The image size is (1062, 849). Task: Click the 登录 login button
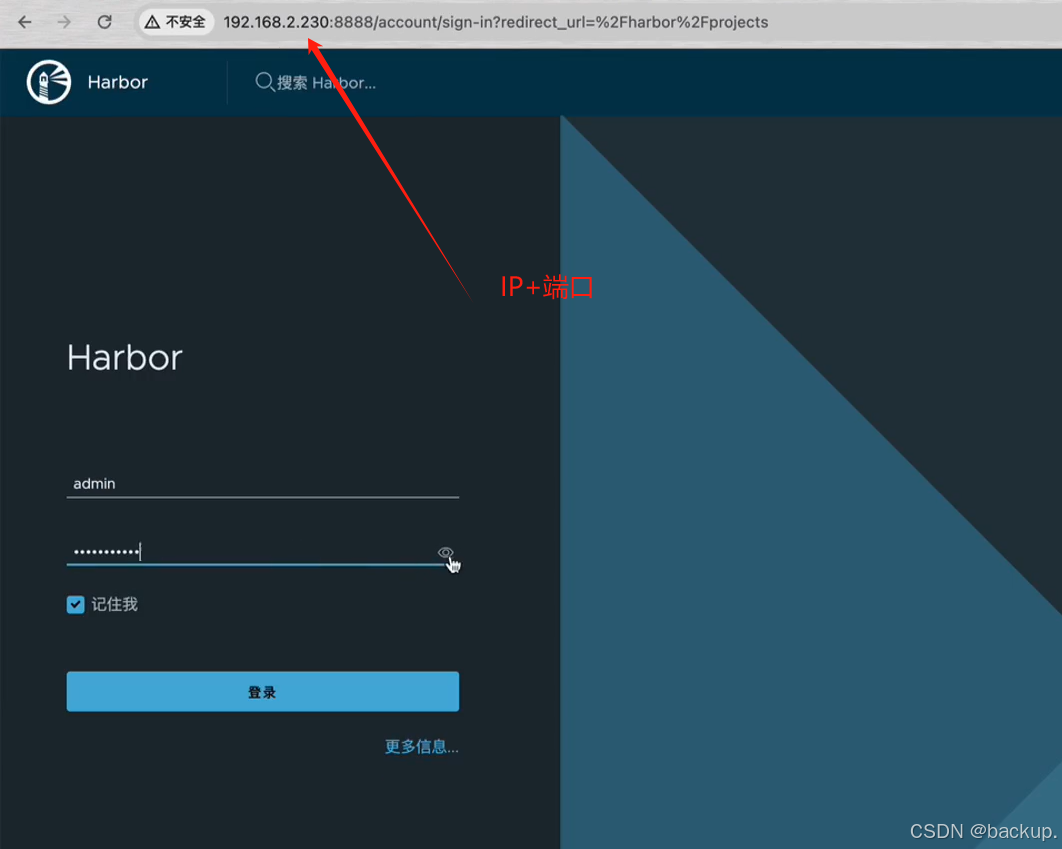(263, 691)
